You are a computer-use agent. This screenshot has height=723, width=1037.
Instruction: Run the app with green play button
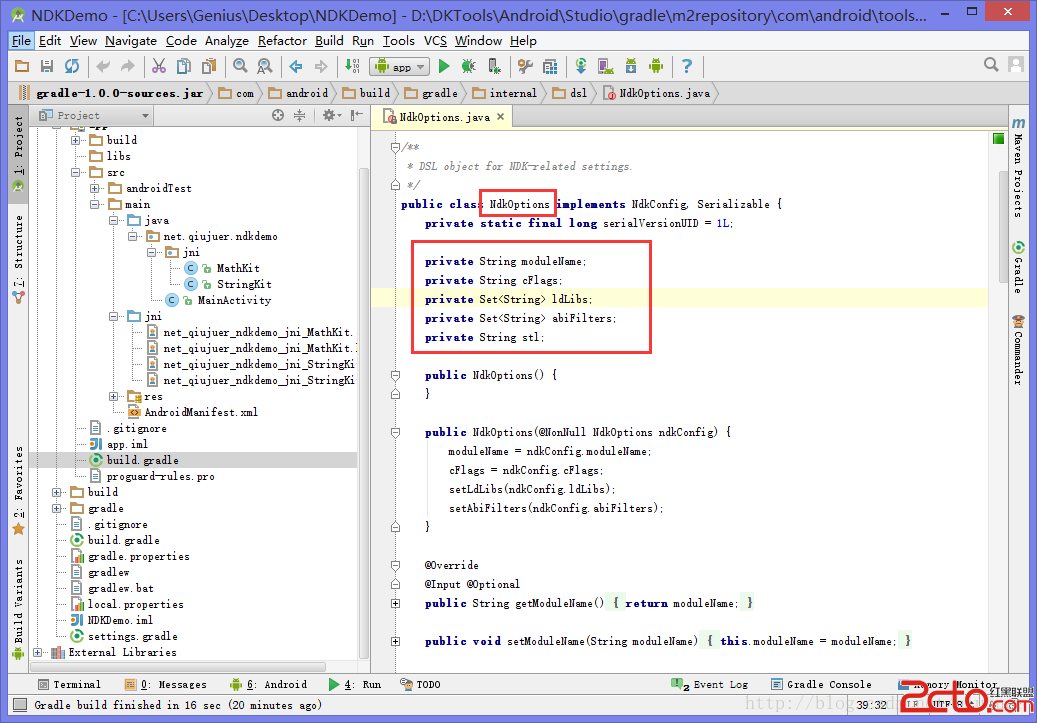443,66
